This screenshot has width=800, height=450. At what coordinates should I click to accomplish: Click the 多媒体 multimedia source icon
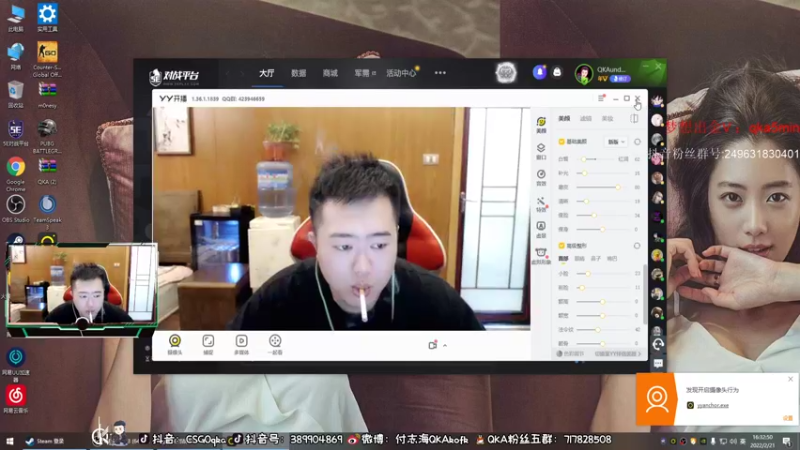click(241, 344)
